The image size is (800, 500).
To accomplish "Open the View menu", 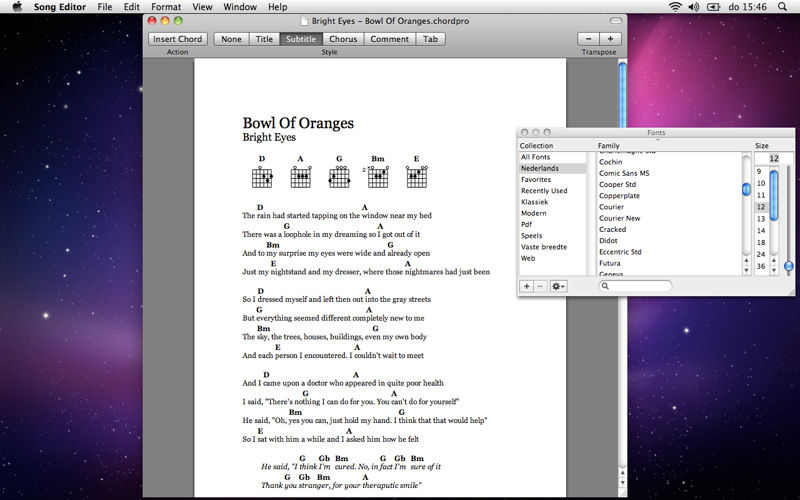I will (x=202, y=7).
